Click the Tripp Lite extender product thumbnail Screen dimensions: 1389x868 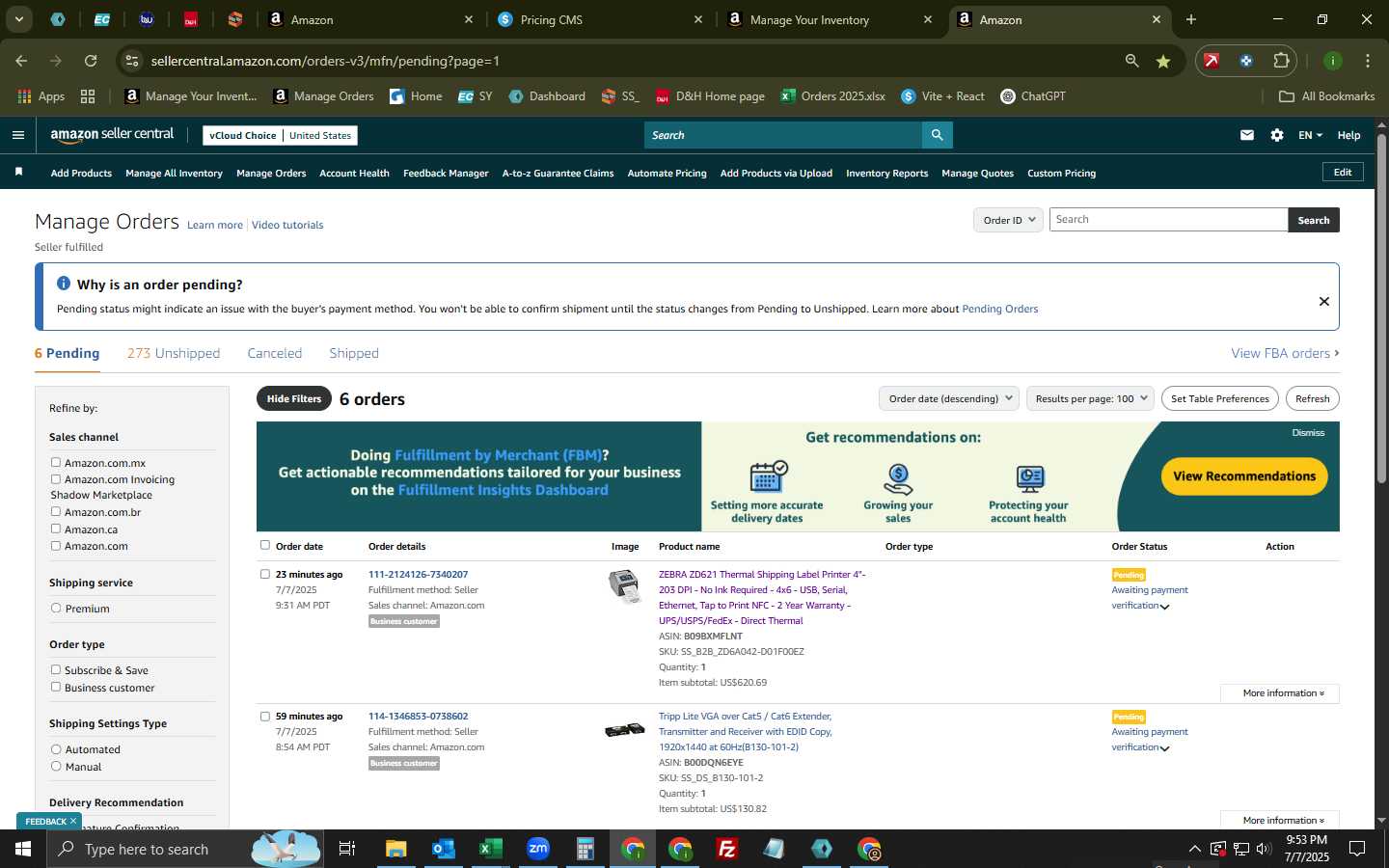point(625,730)
